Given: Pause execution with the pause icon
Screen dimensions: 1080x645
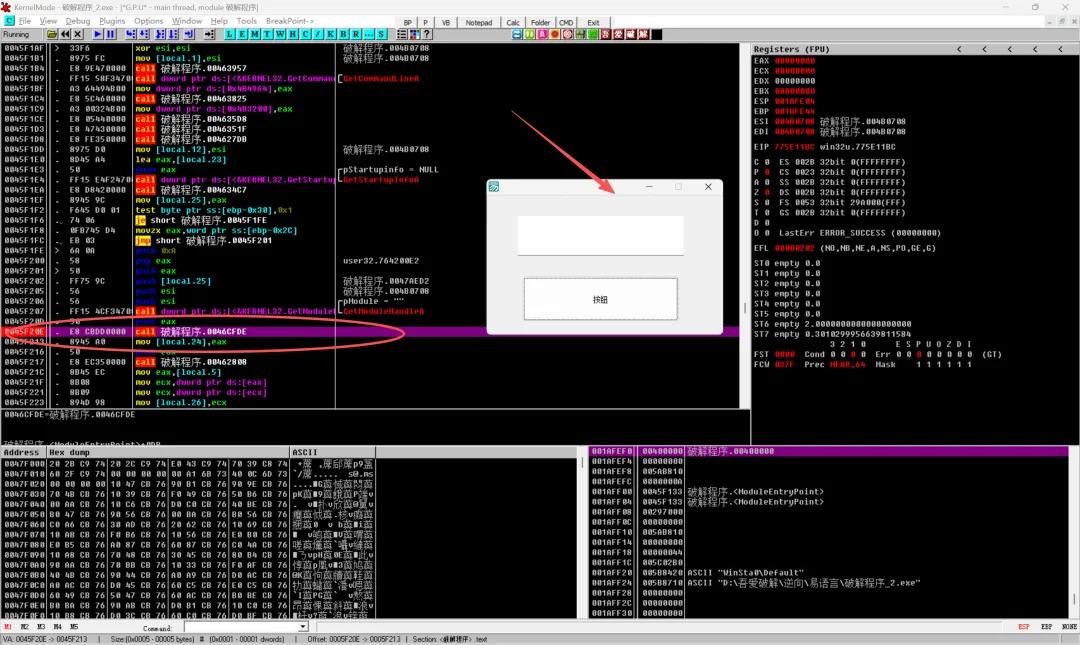Looking at the screenshot, I should coord(110,34).
